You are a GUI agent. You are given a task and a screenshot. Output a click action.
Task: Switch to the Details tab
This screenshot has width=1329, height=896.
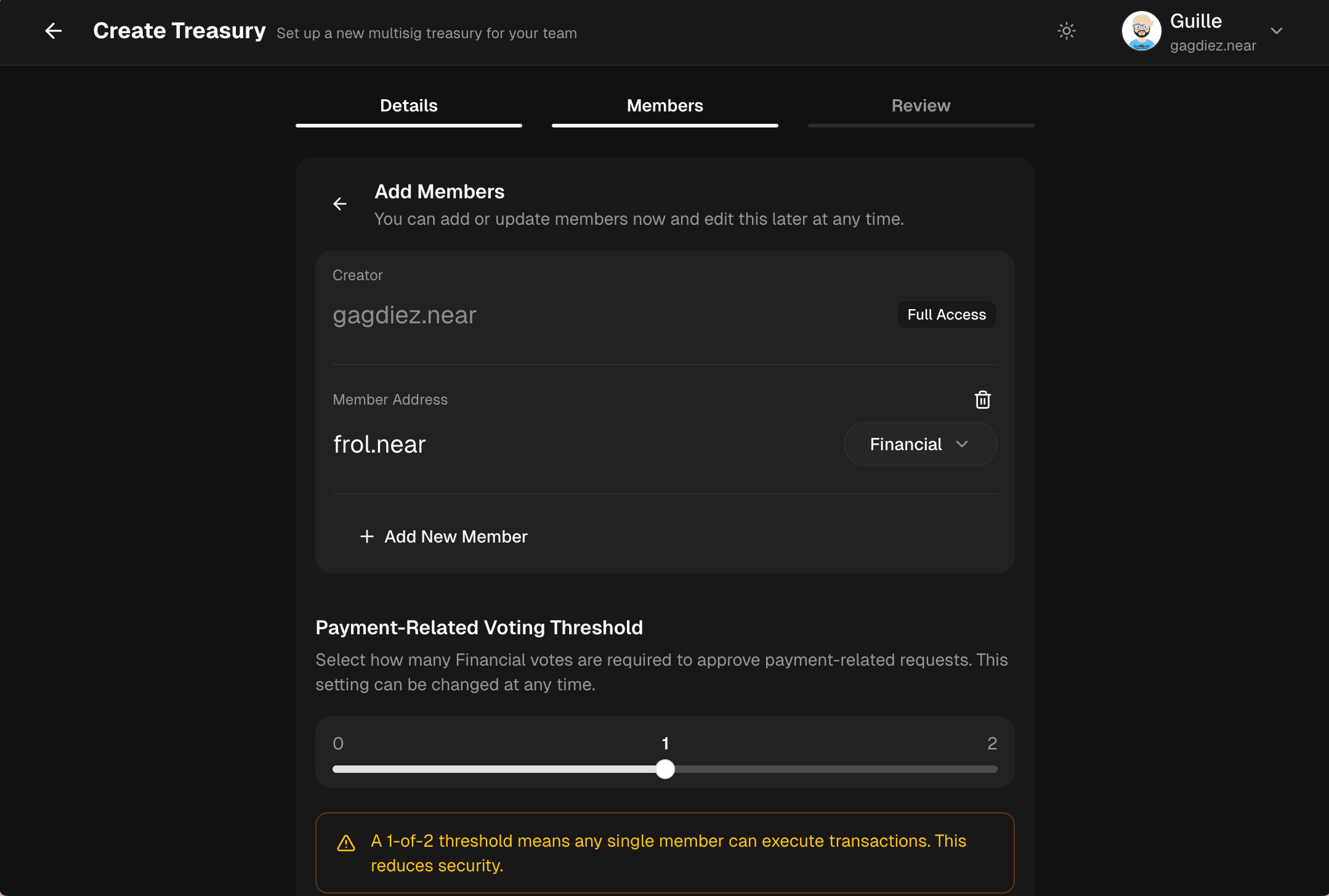408,105
